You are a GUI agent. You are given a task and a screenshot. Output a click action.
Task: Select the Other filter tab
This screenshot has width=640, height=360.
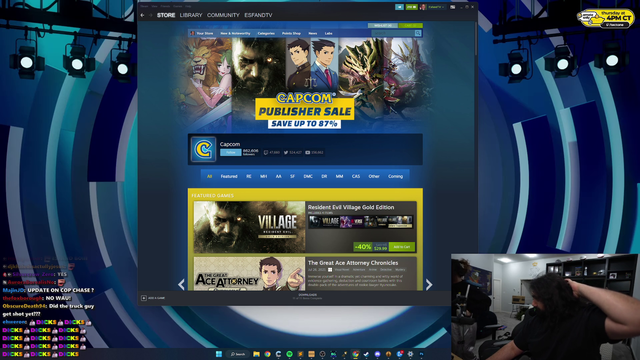374,176
